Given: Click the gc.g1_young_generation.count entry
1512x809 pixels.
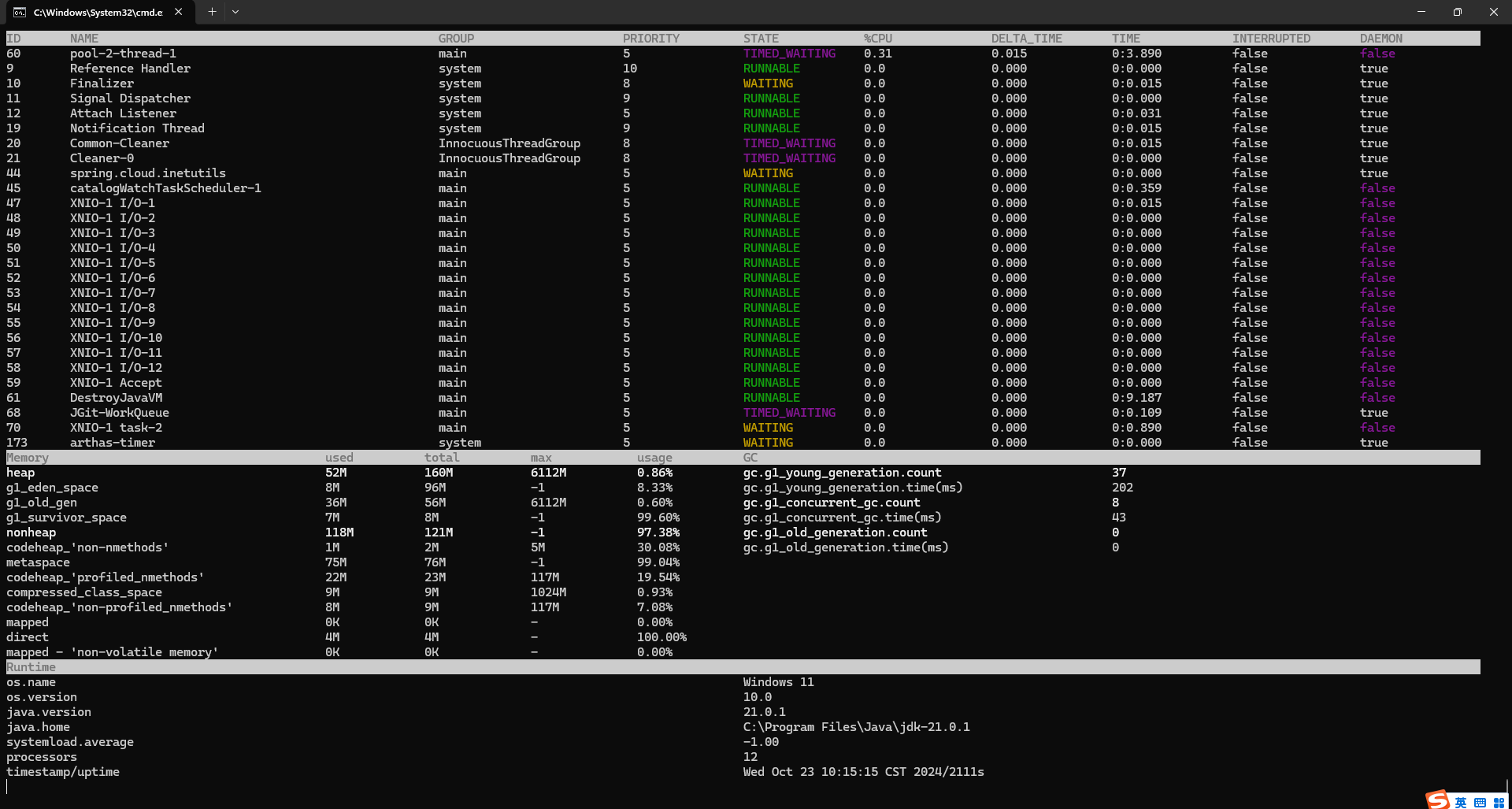Looking at the screenshot, I should tap(842, 473).
